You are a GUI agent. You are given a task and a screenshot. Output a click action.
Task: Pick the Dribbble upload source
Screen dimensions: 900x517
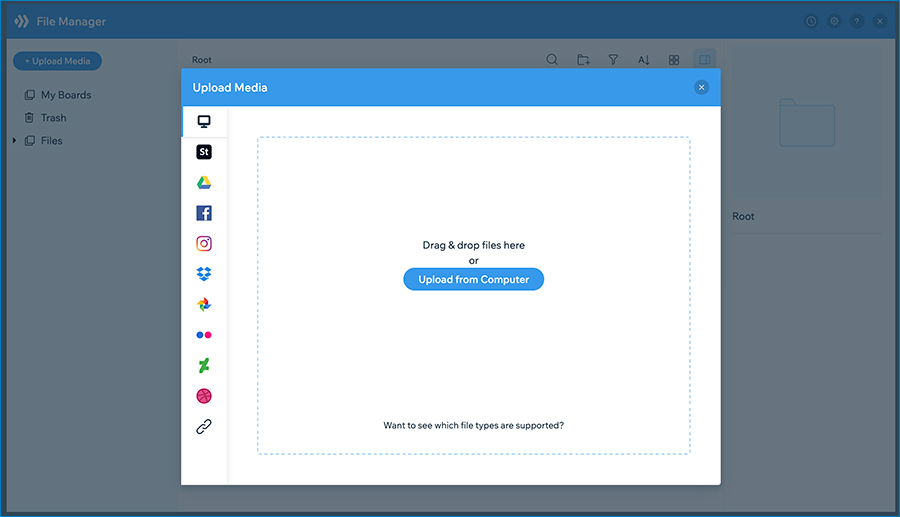pos(204,396)
